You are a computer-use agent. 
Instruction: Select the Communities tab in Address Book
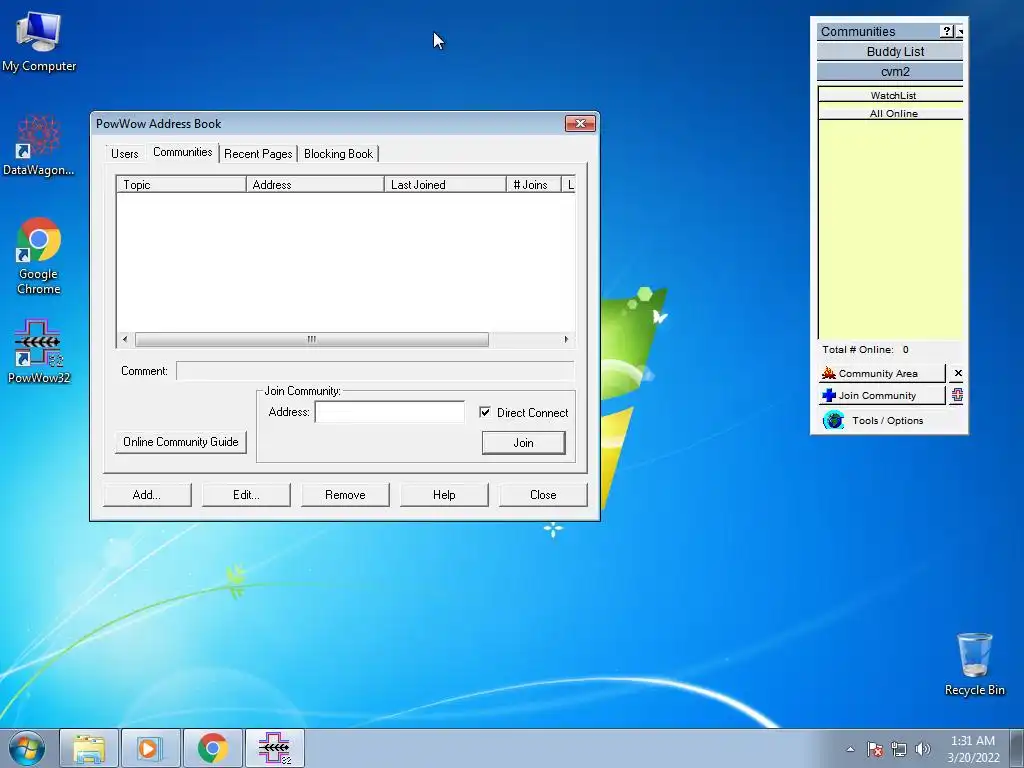[182, 152]
